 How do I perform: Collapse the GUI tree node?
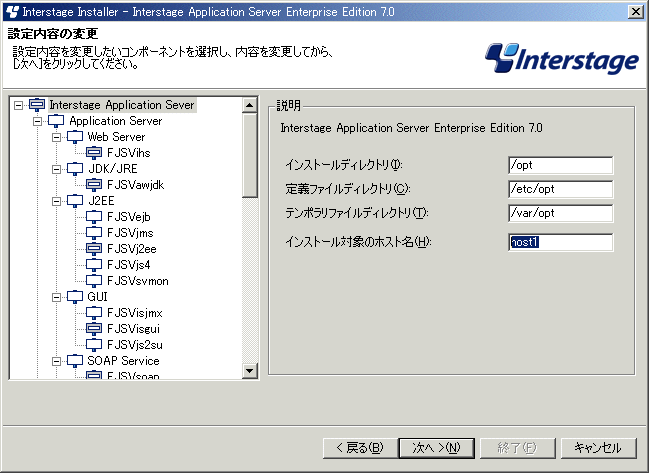[56, 297]
